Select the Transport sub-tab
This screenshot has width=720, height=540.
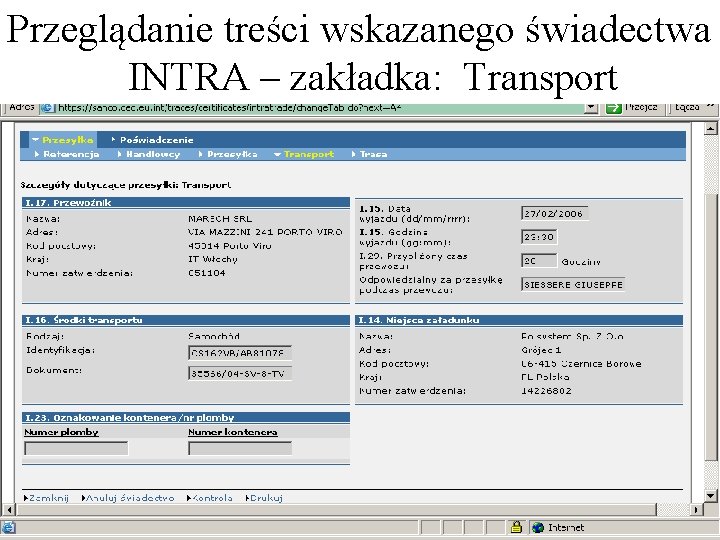point(309,154)
